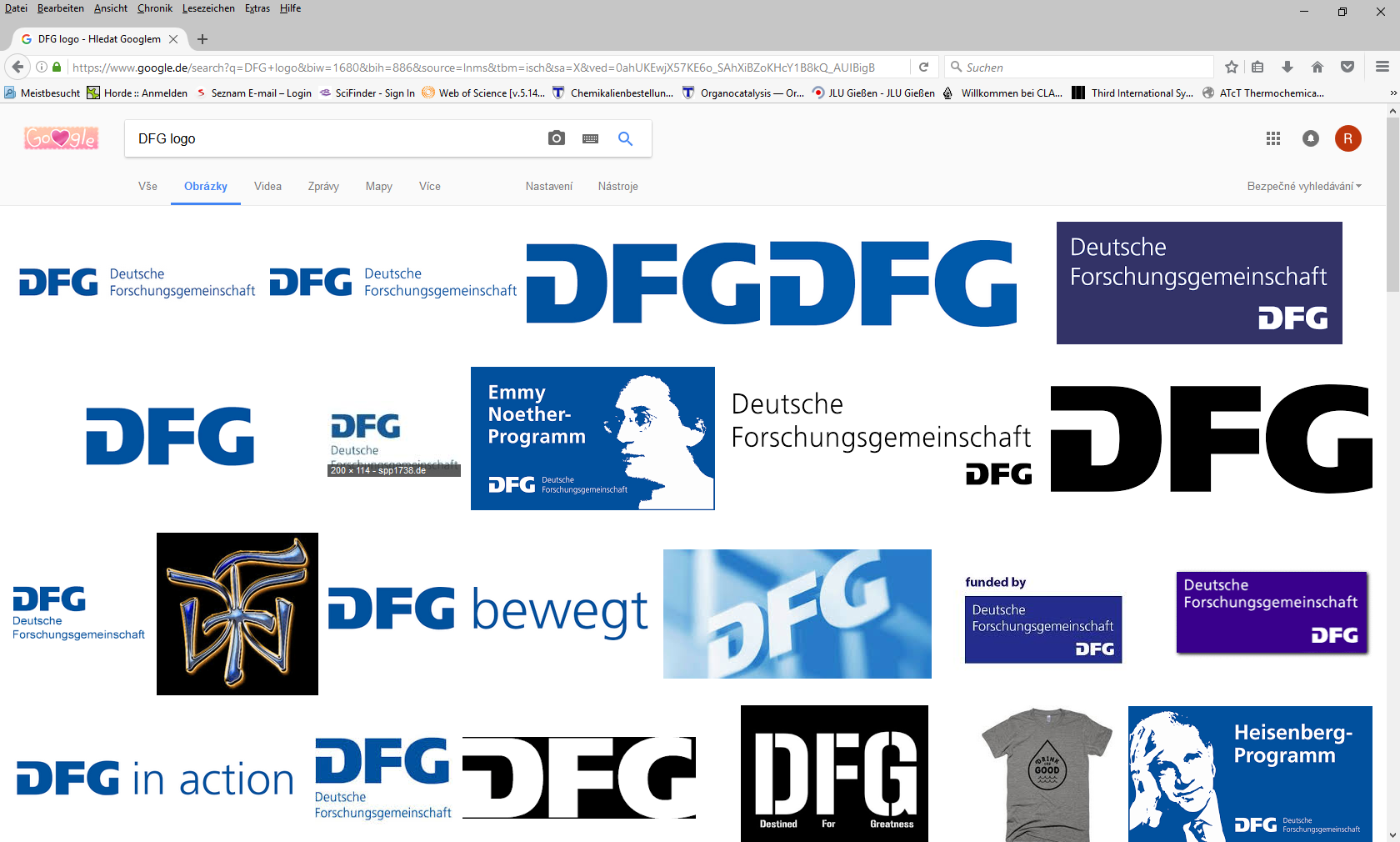1400x842 pixels.
Task: Open the DFG in action image result
Action: [x=155, y=779]
